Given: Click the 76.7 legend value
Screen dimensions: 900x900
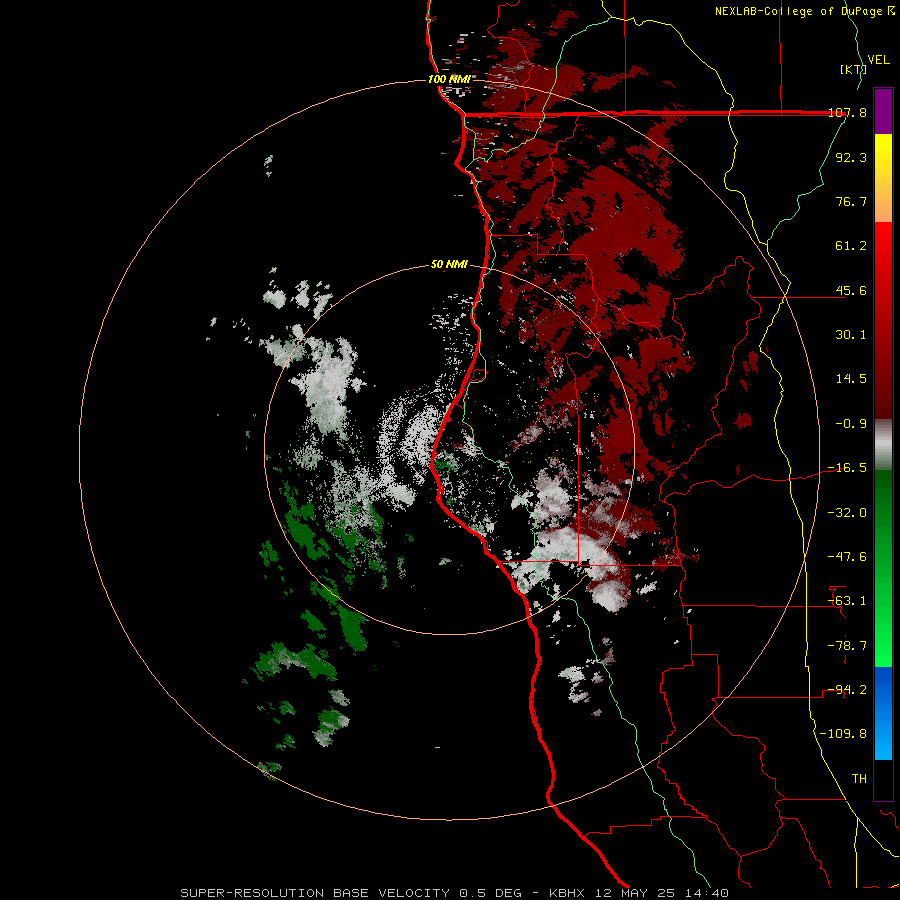Looking at the screenshot, I should 851,201.
